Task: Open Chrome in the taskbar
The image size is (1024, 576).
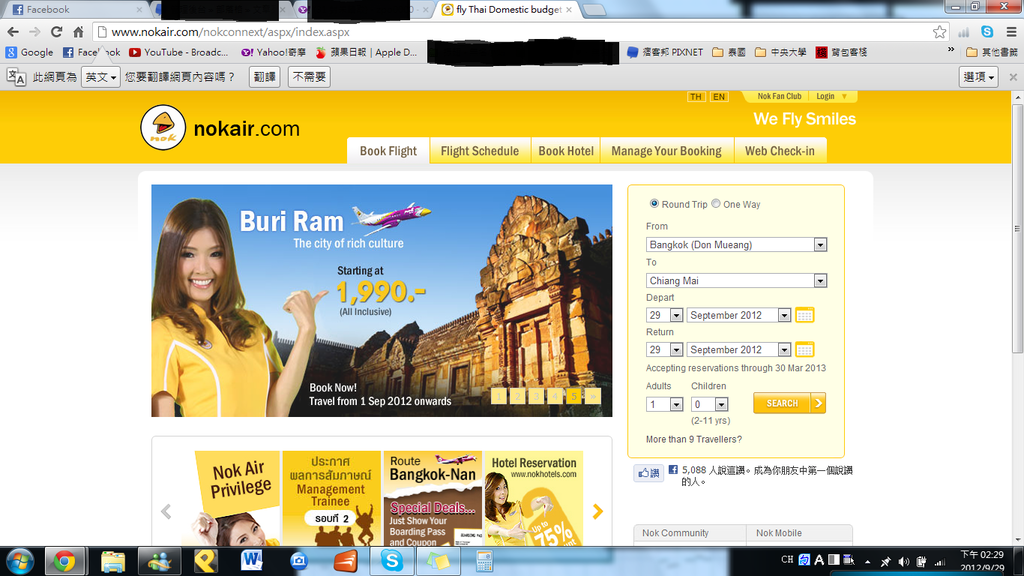Action: click(x=64, y=561)
